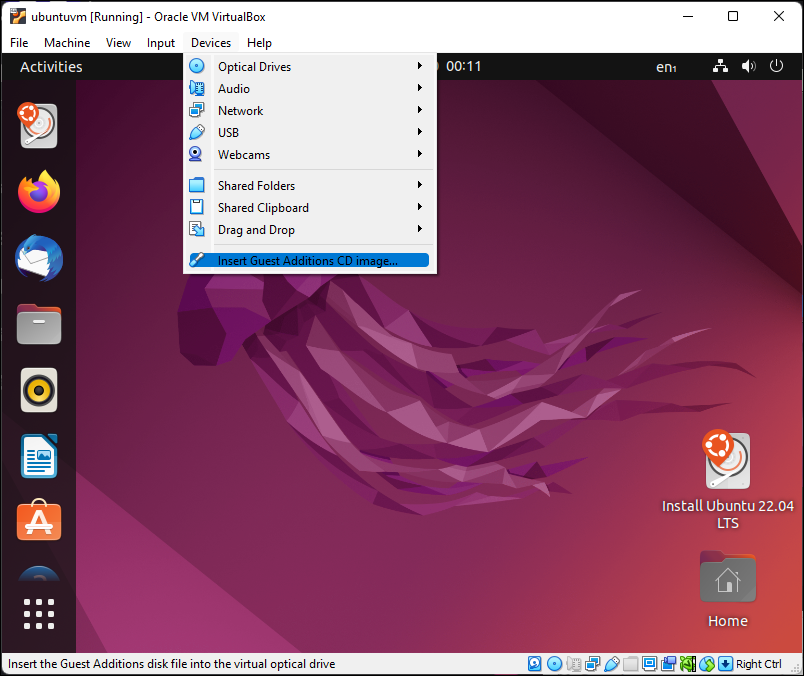Open LibreOffice Writer from the dock
Screen dimensions: 804x676
39,457
